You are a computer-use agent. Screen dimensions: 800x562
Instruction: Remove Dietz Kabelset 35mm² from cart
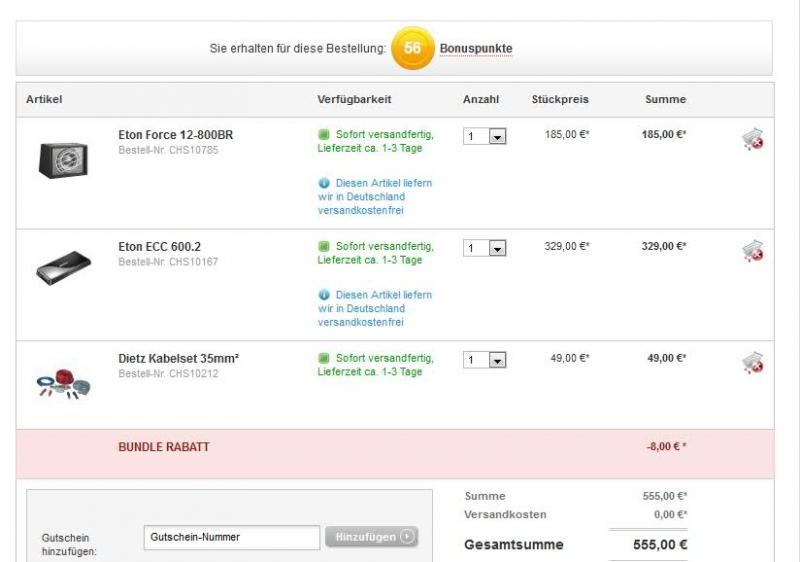pyautogui.click(x=753, y=363)
